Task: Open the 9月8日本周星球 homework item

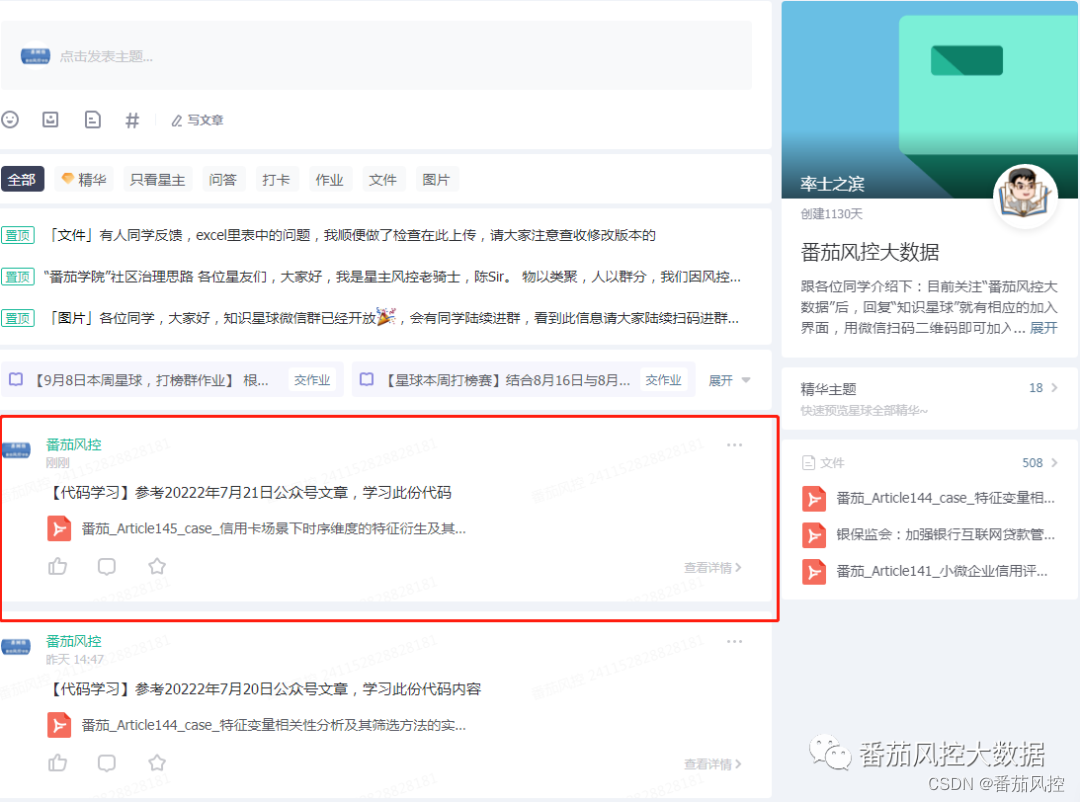Action: click(152, 380)
